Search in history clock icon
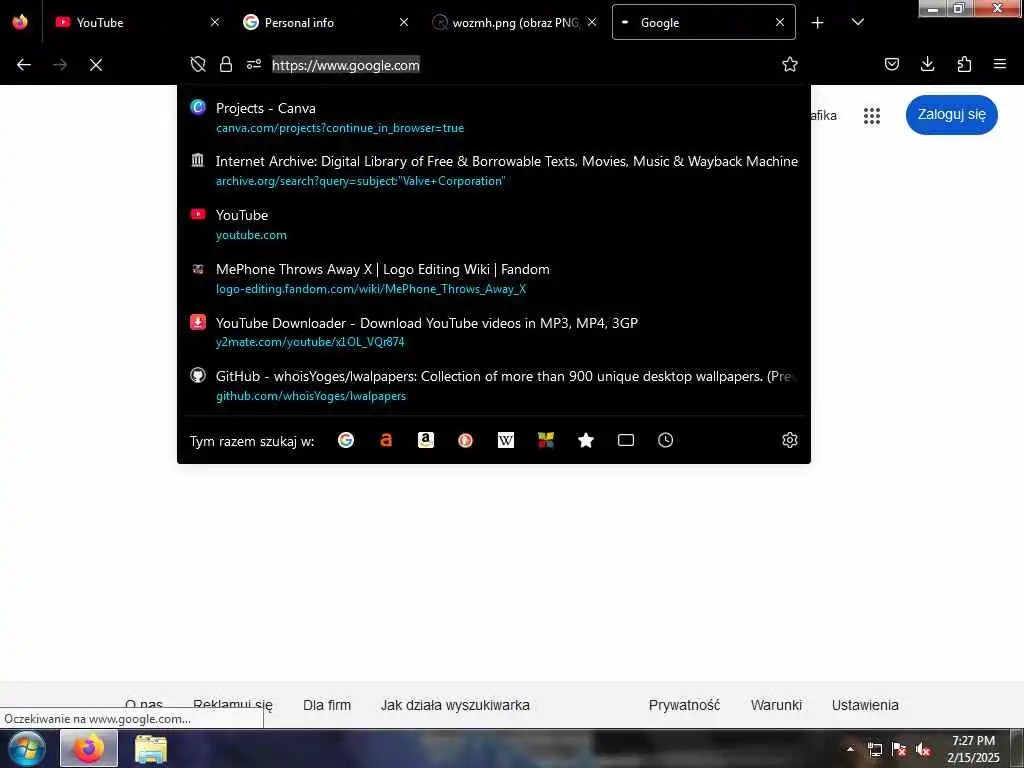The image size is (1024, 768). pyautogui.click(x=665, y=440)
